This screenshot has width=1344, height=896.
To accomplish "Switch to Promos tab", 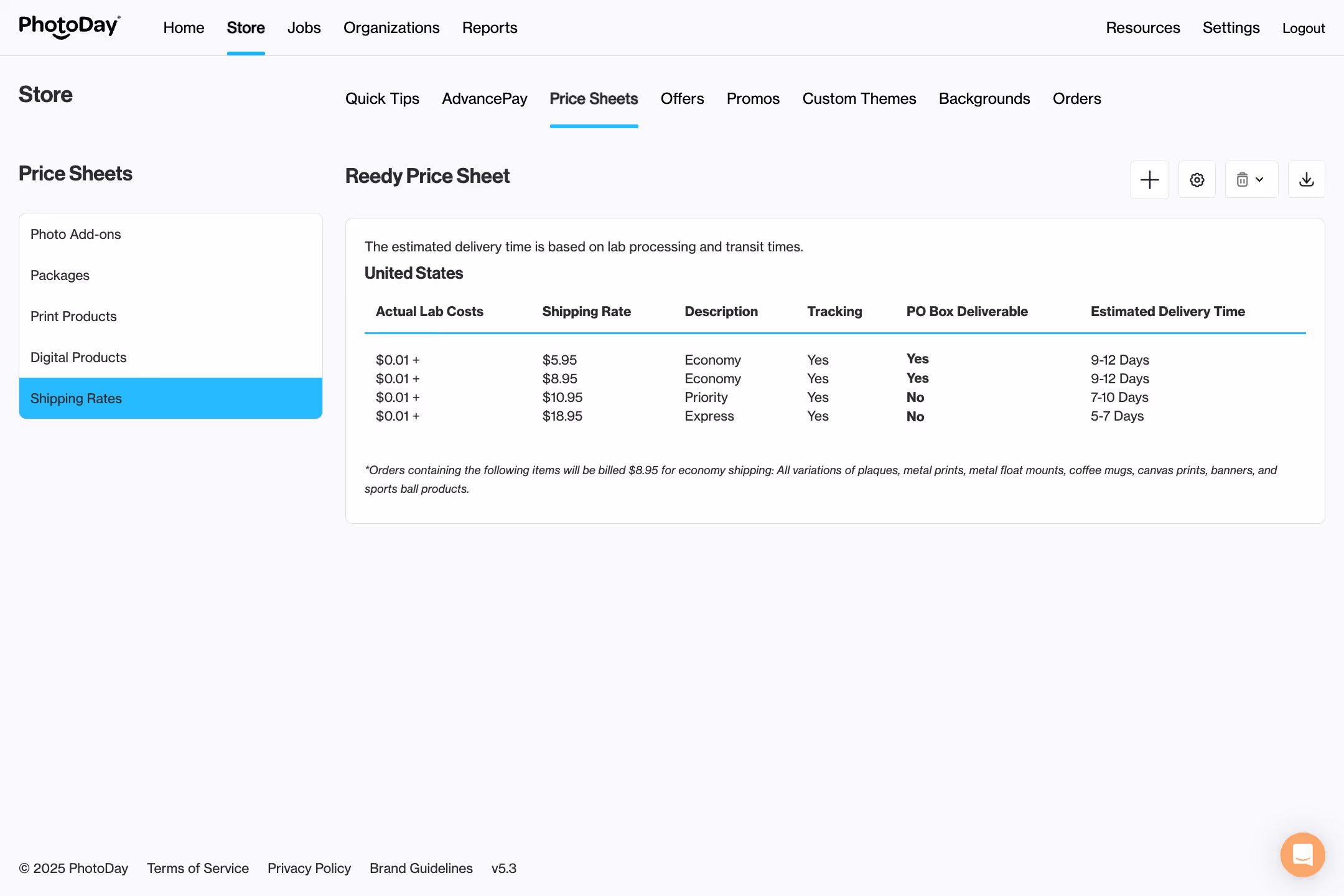I will [753, 99].
